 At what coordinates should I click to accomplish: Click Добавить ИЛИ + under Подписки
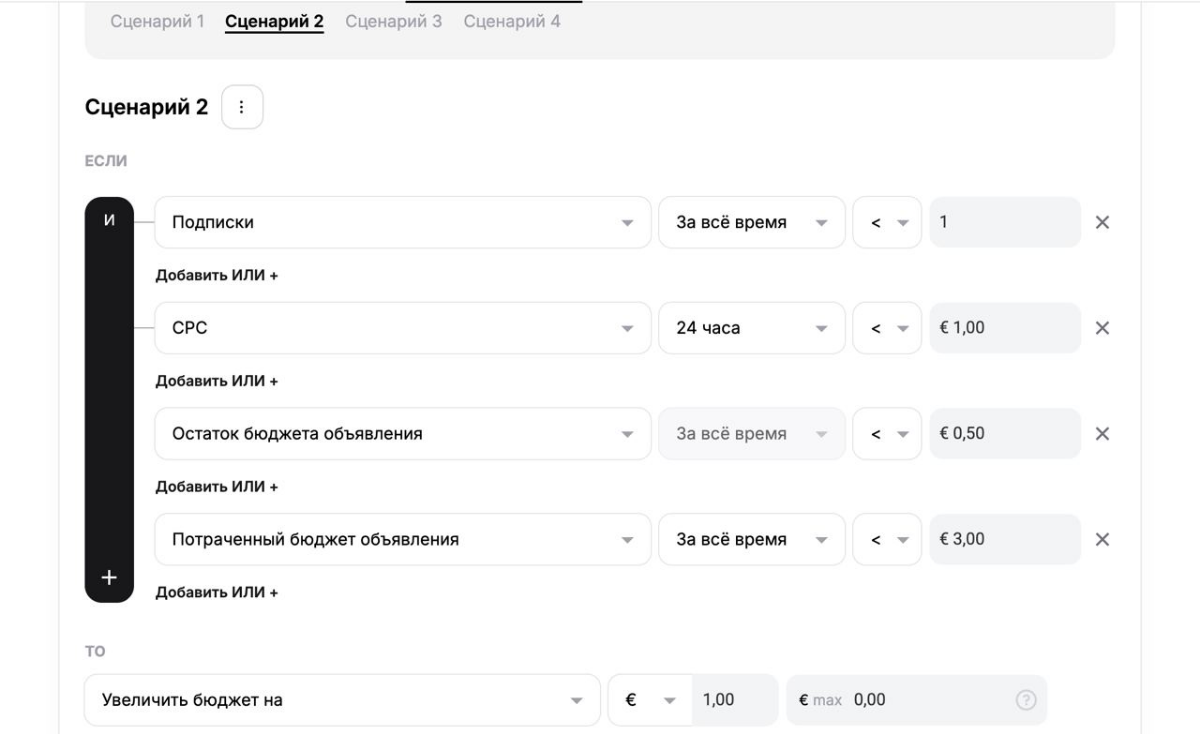click(215, 276)
